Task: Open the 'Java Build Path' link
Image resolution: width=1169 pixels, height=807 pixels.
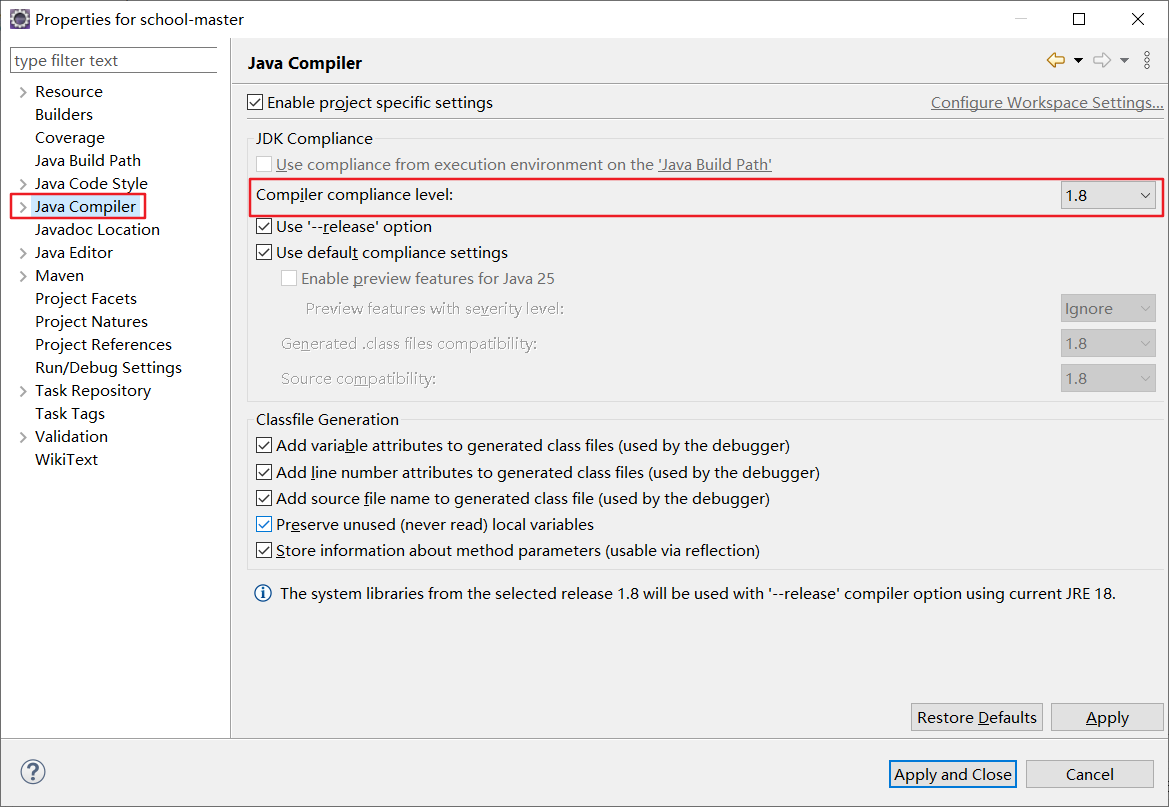Action: (x=714, y=165)
